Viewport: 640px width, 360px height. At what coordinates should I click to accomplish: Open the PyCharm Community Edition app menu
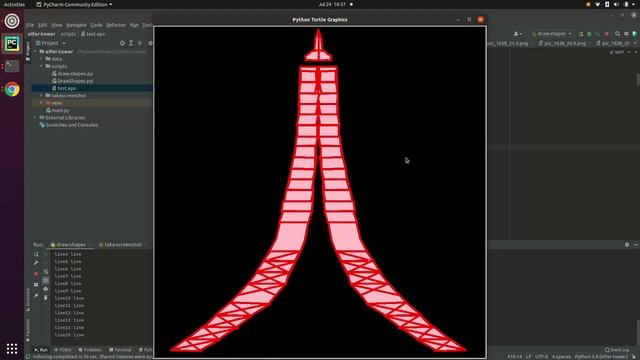pos(74,4)
